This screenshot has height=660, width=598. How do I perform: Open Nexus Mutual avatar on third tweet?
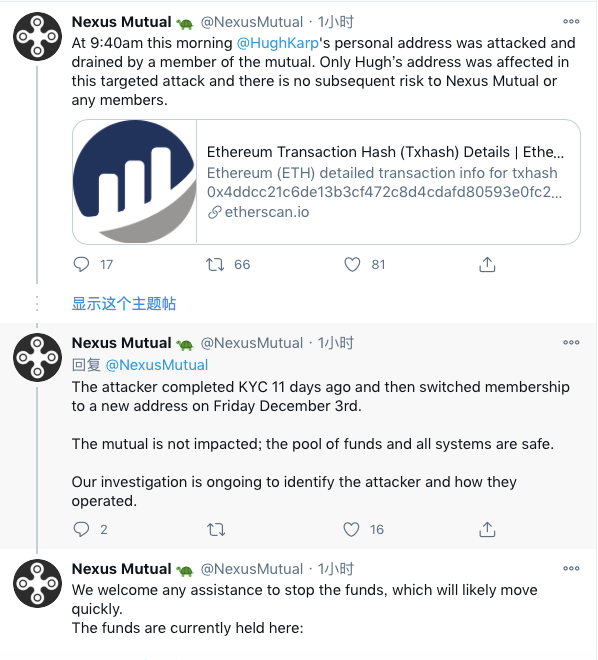(x=37, y=583)
